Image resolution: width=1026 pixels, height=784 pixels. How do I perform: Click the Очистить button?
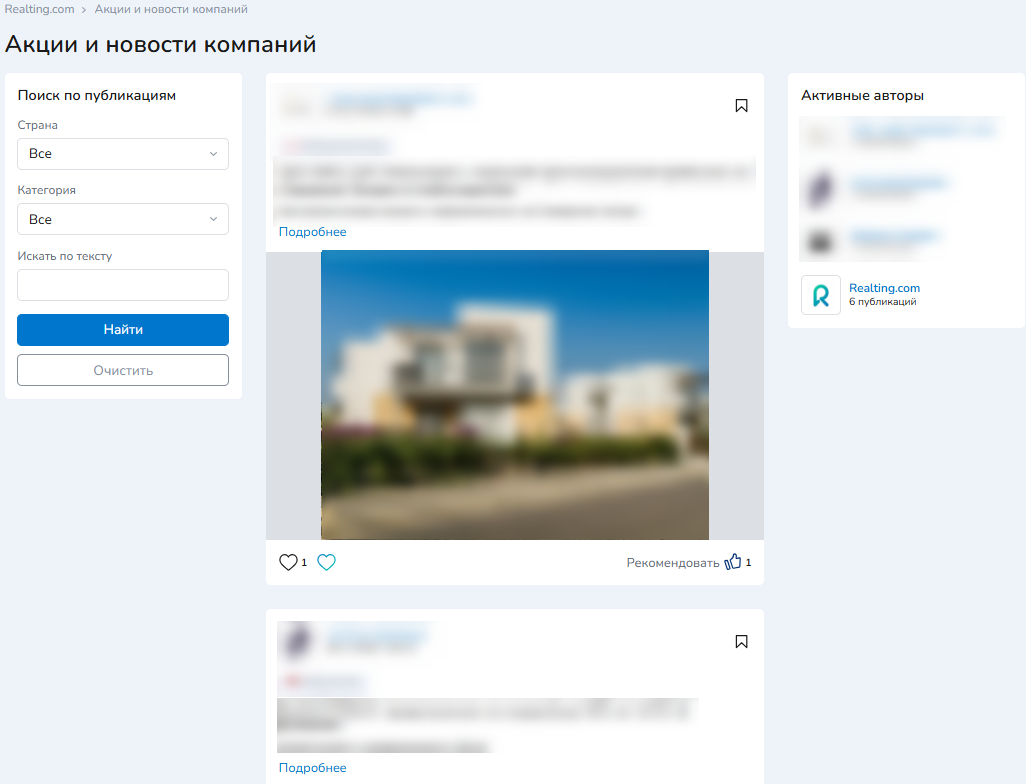[x=123, y=370]
